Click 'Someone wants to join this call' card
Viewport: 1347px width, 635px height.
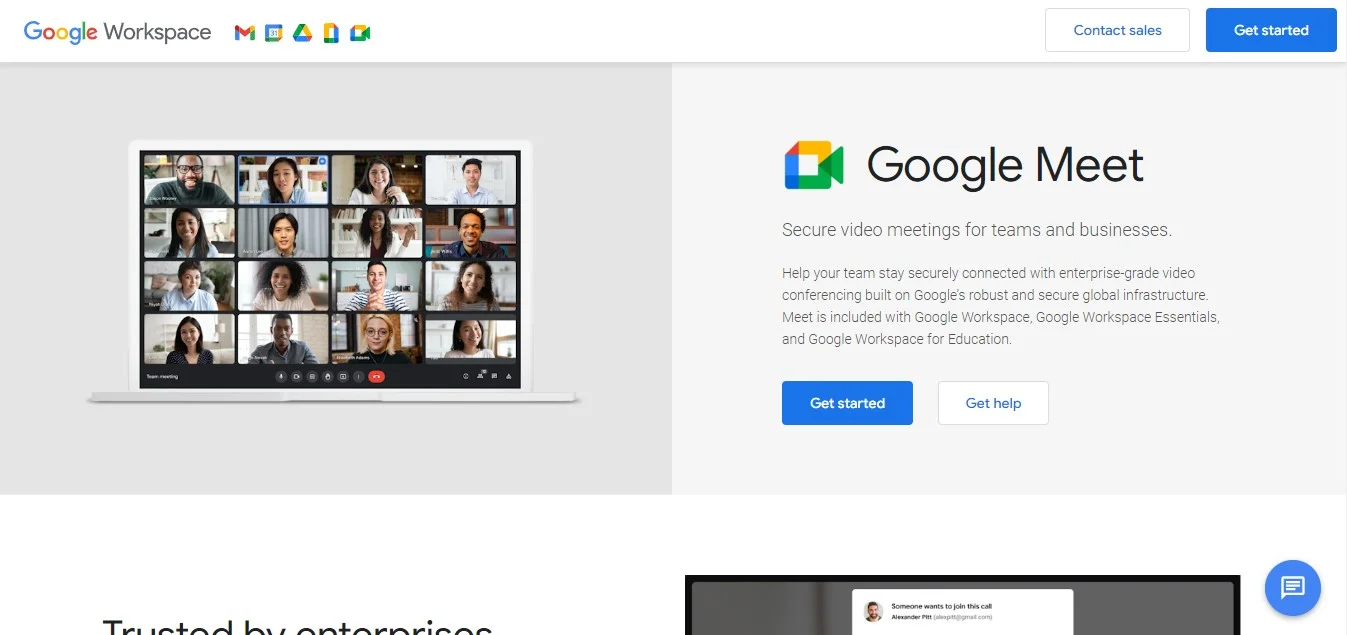coord(962,611)
